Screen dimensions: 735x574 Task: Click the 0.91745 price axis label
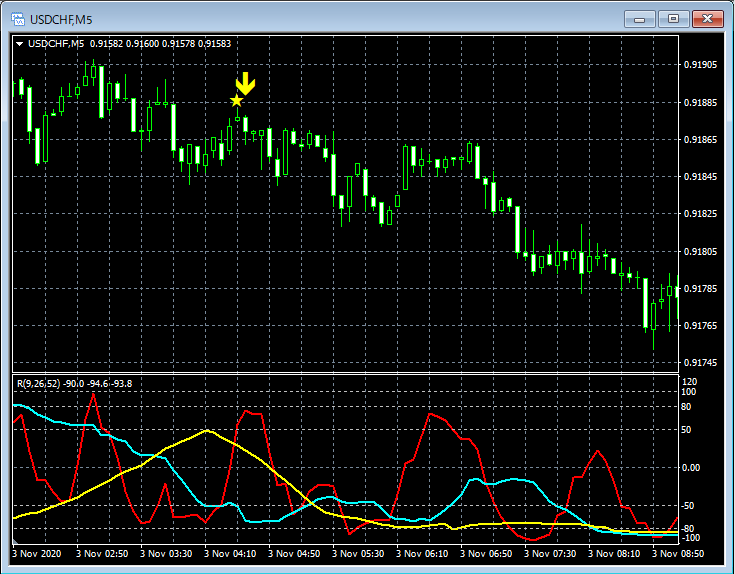click(x=700, y=363)
